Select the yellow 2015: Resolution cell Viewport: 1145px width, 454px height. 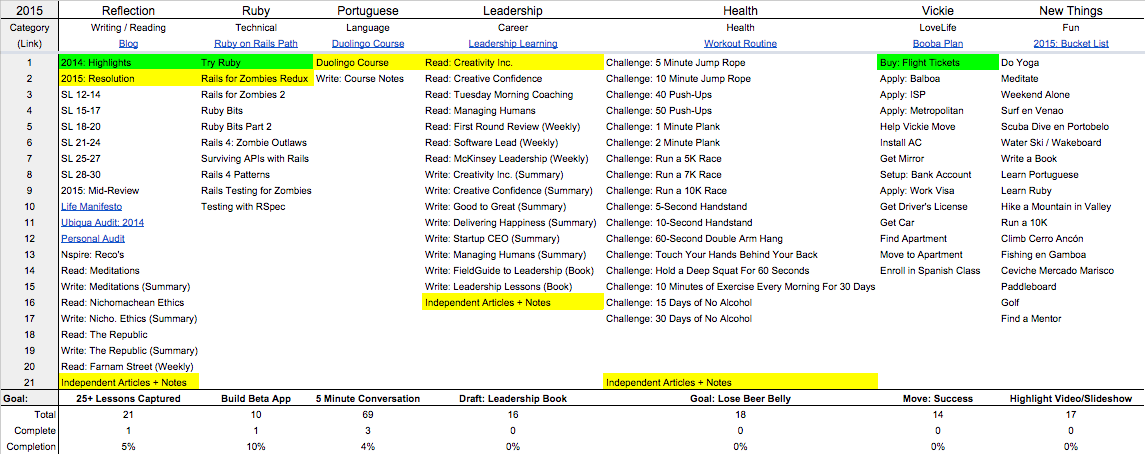pos(128,78)
